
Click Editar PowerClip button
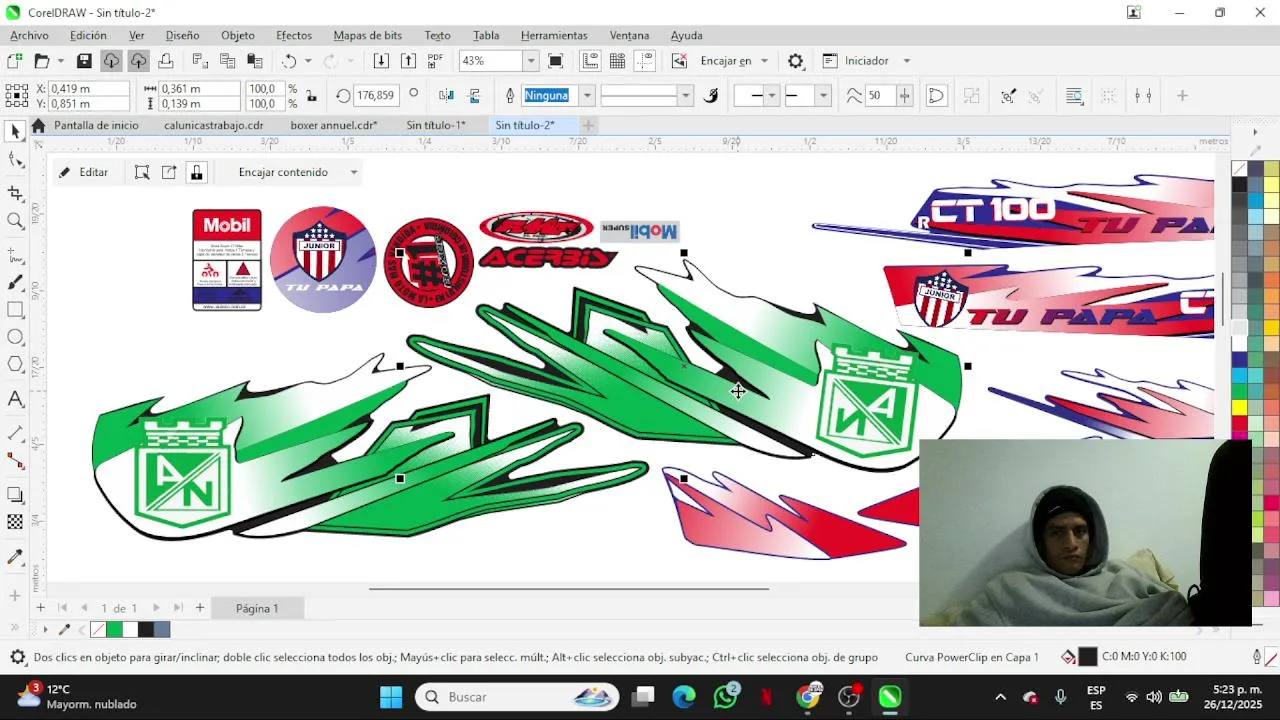click(83, 172)
